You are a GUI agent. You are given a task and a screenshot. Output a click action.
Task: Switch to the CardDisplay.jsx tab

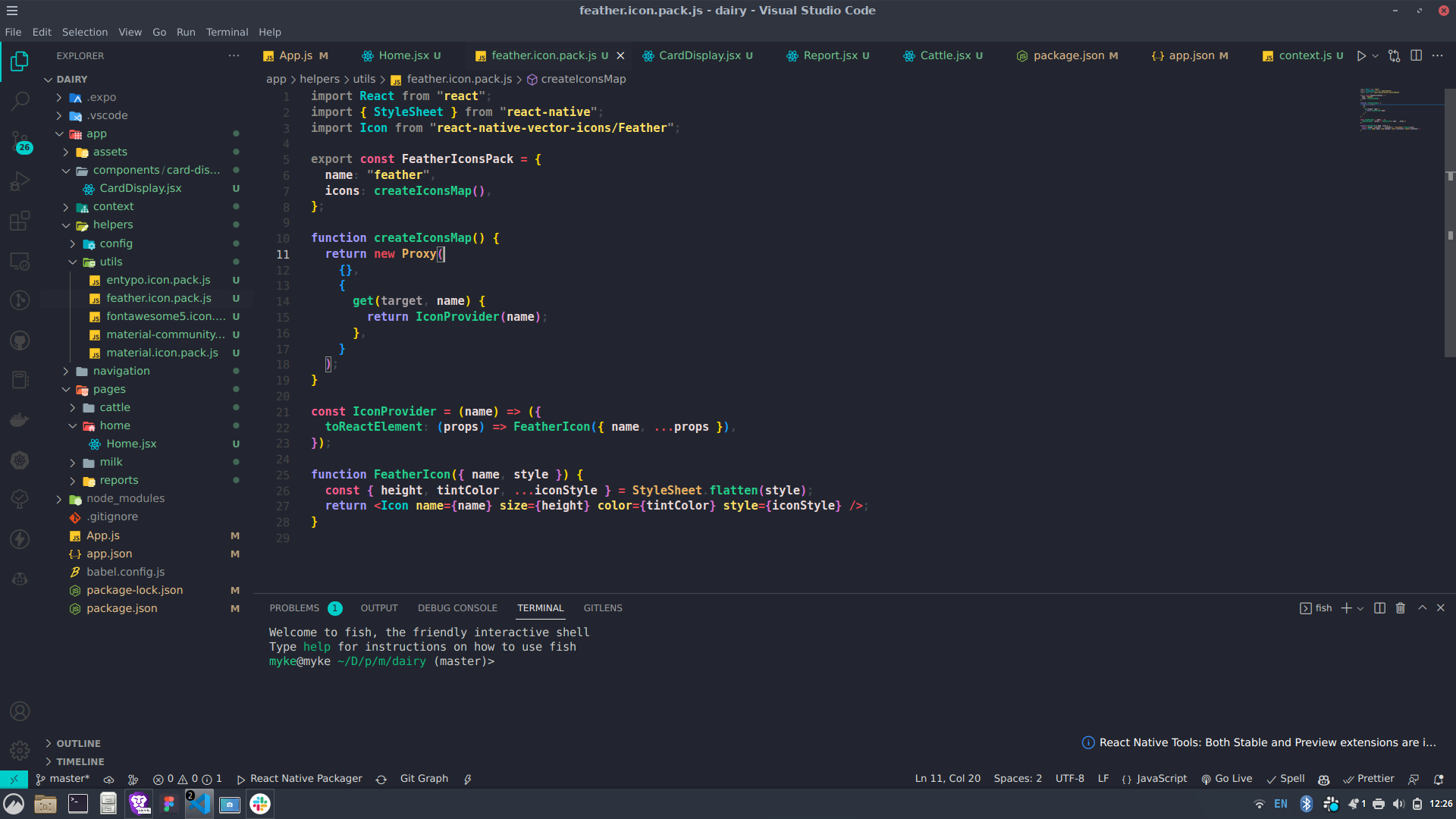699,55
